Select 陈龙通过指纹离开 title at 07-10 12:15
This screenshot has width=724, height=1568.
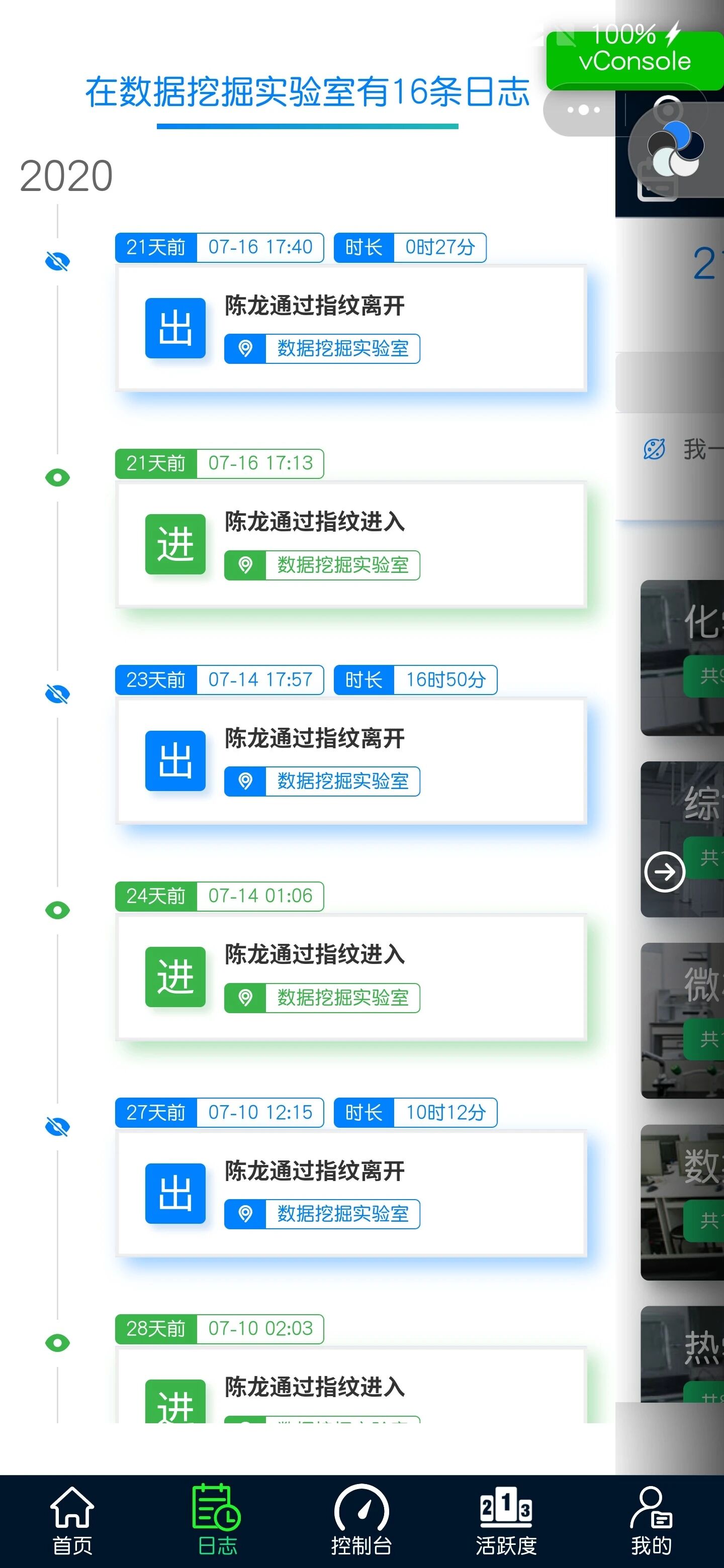[x=315, y=1170]
